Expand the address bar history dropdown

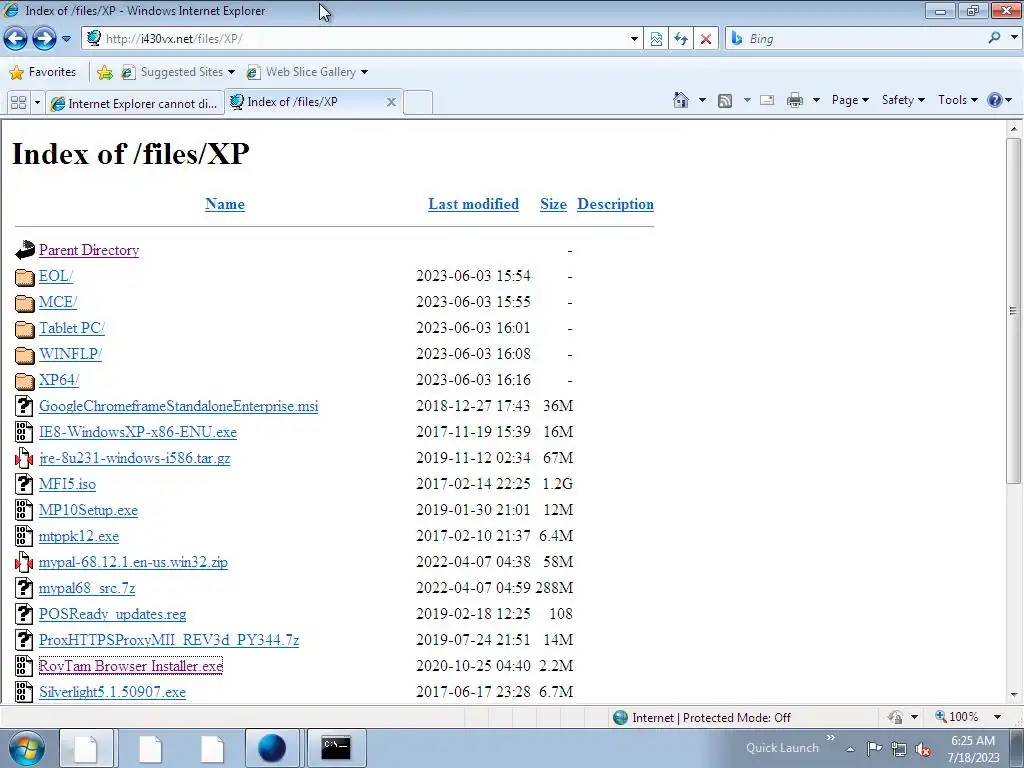634,39
